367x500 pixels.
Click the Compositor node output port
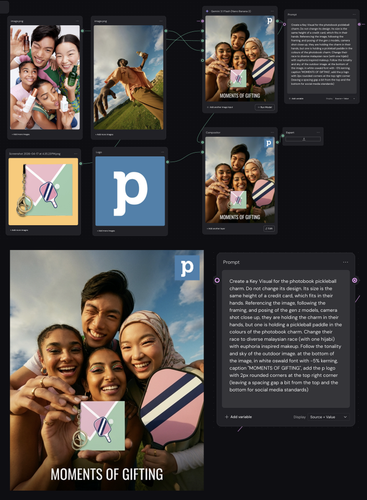[x=277, y=142]
